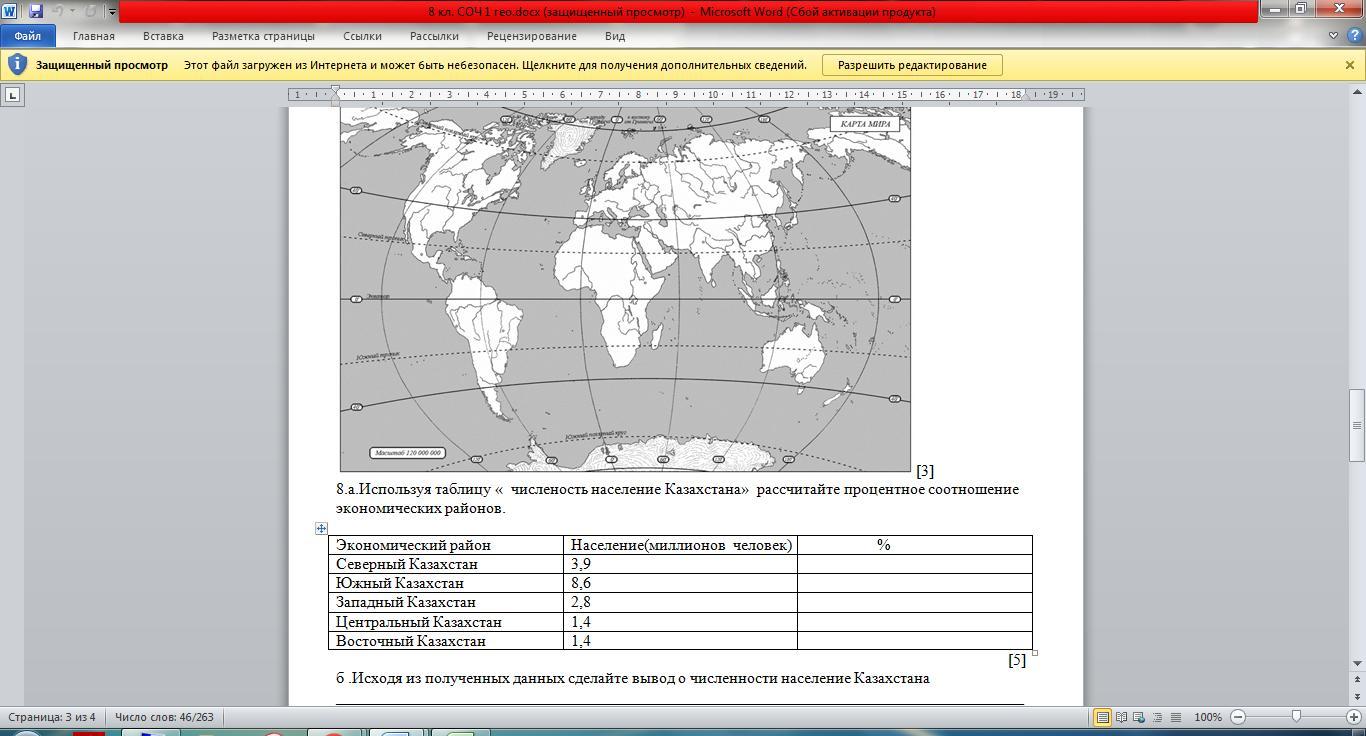Click the Save icon in the Quick Access Toolbar
This screenshot has width=1366, height=736.
[x=36, y=12]
